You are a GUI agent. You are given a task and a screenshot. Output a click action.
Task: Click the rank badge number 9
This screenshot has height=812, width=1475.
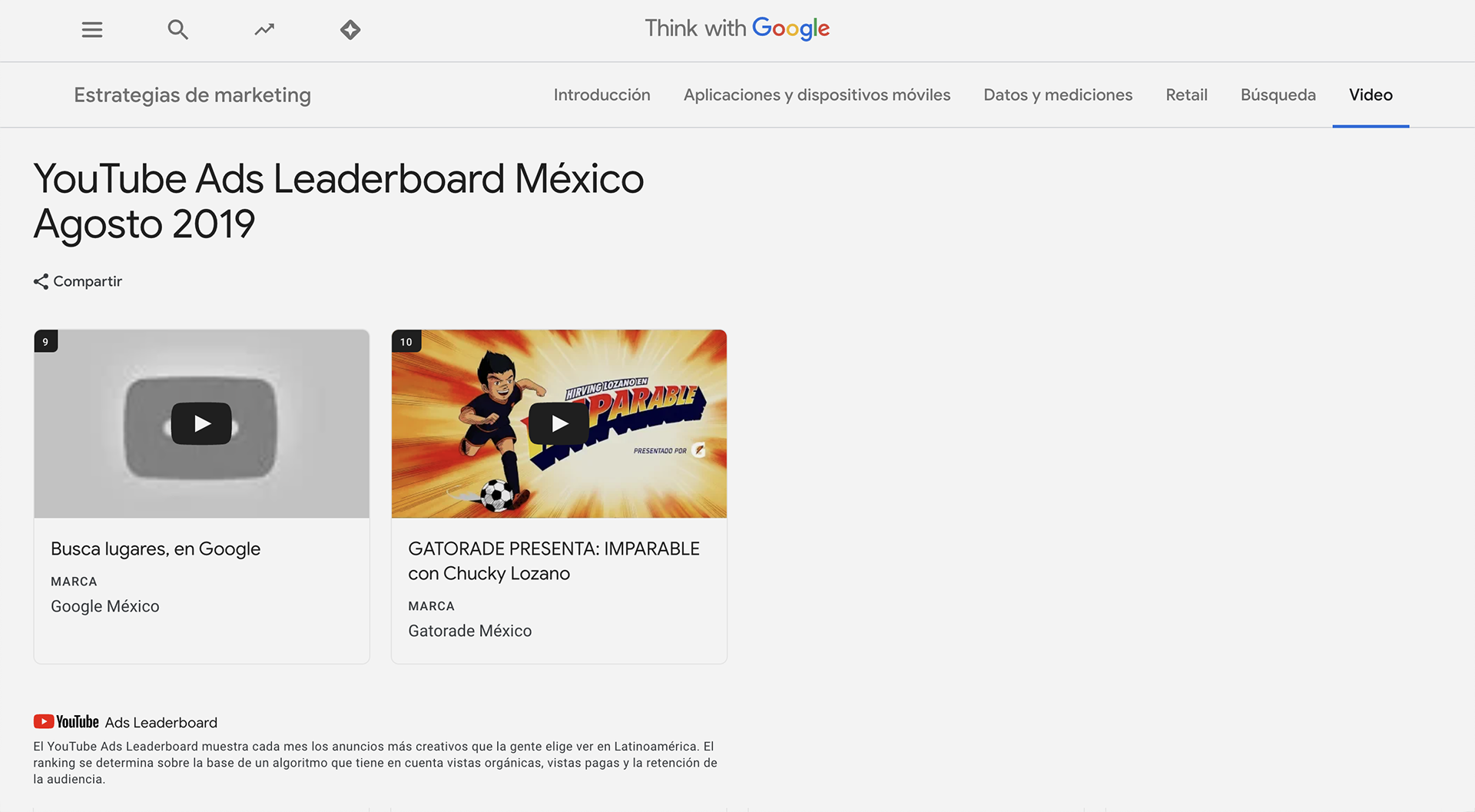click(46, 342)
